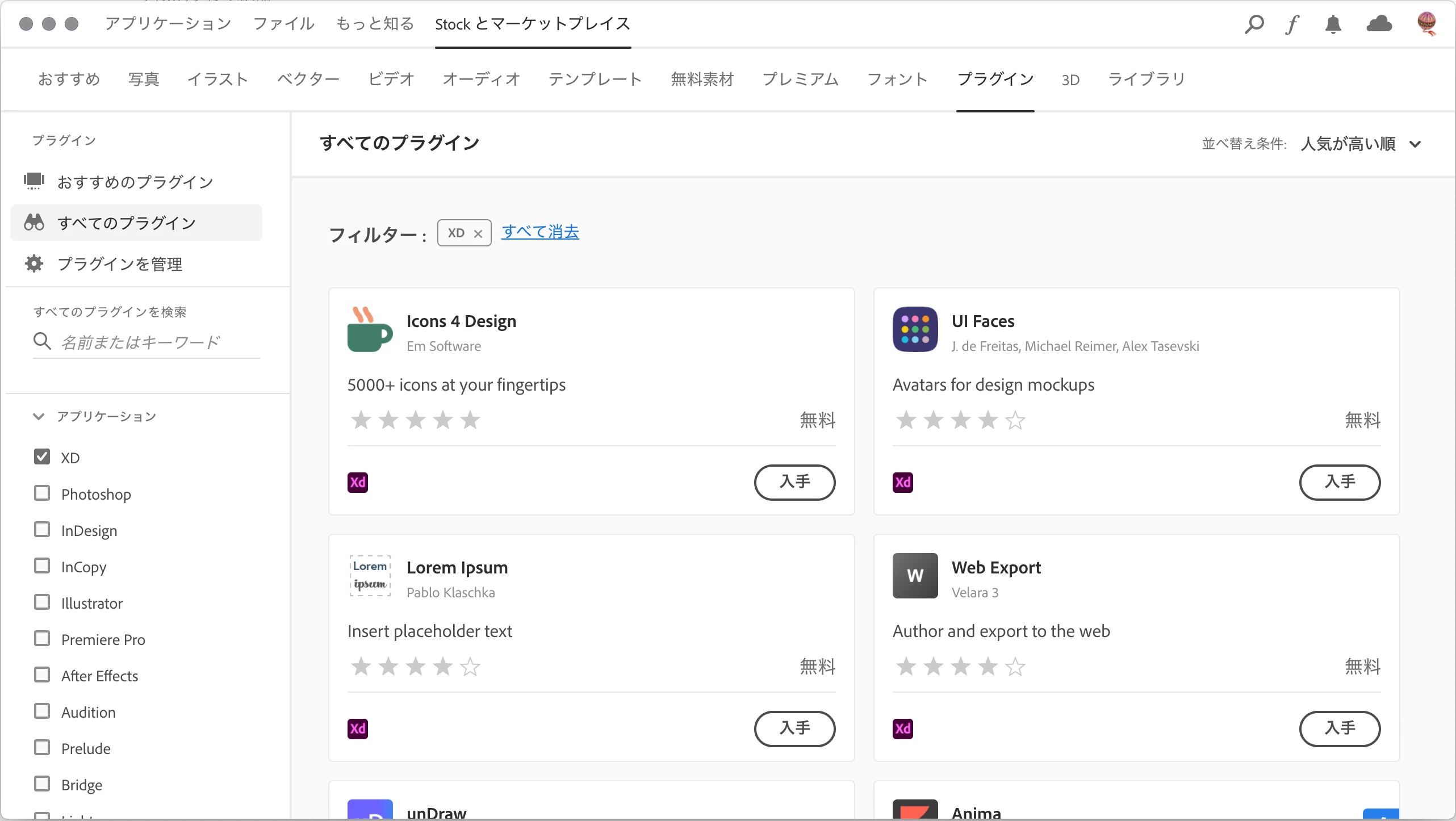The width and height of the screenshot is (1456, 821).
Task: Open the アプリケーション top menu
Action: click(168, 24)
